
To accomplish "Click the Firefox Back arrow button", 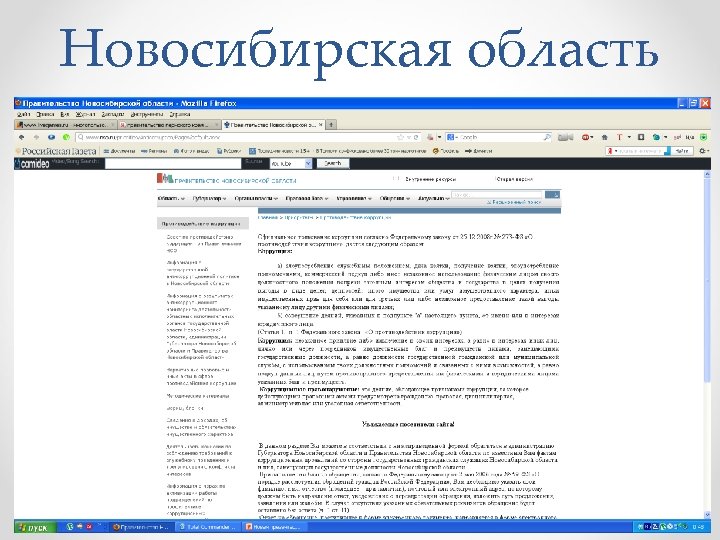I will coord(21,137).
